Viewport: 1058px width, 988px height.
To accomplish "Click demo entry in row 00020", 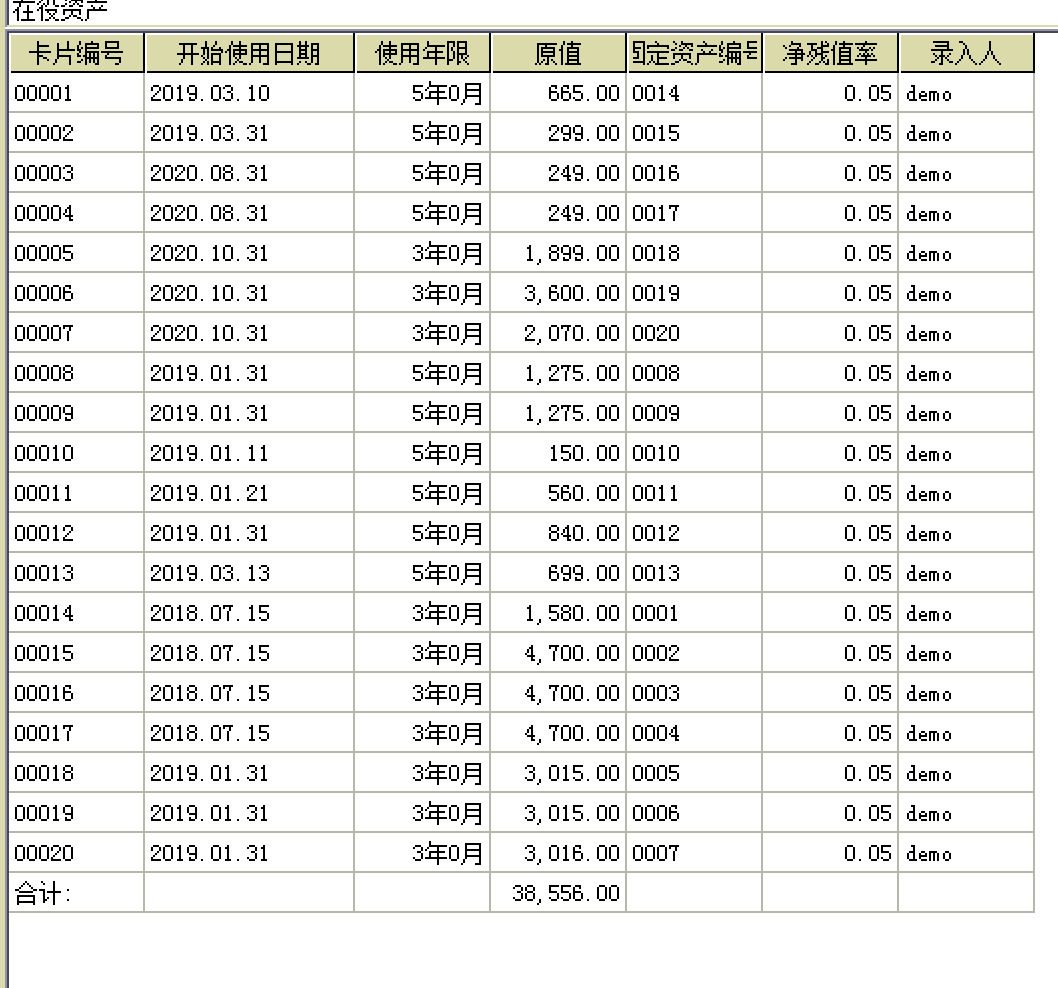I will coord(966,853).
